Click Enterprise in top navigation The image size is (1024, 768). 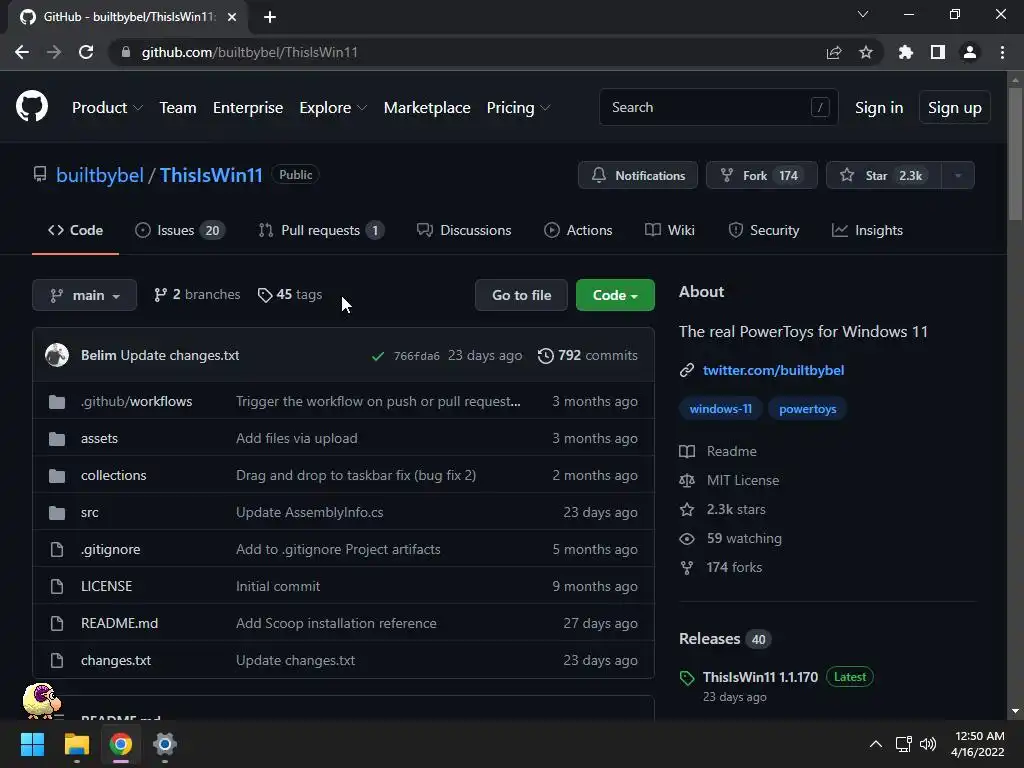click(x=248, y=108)
